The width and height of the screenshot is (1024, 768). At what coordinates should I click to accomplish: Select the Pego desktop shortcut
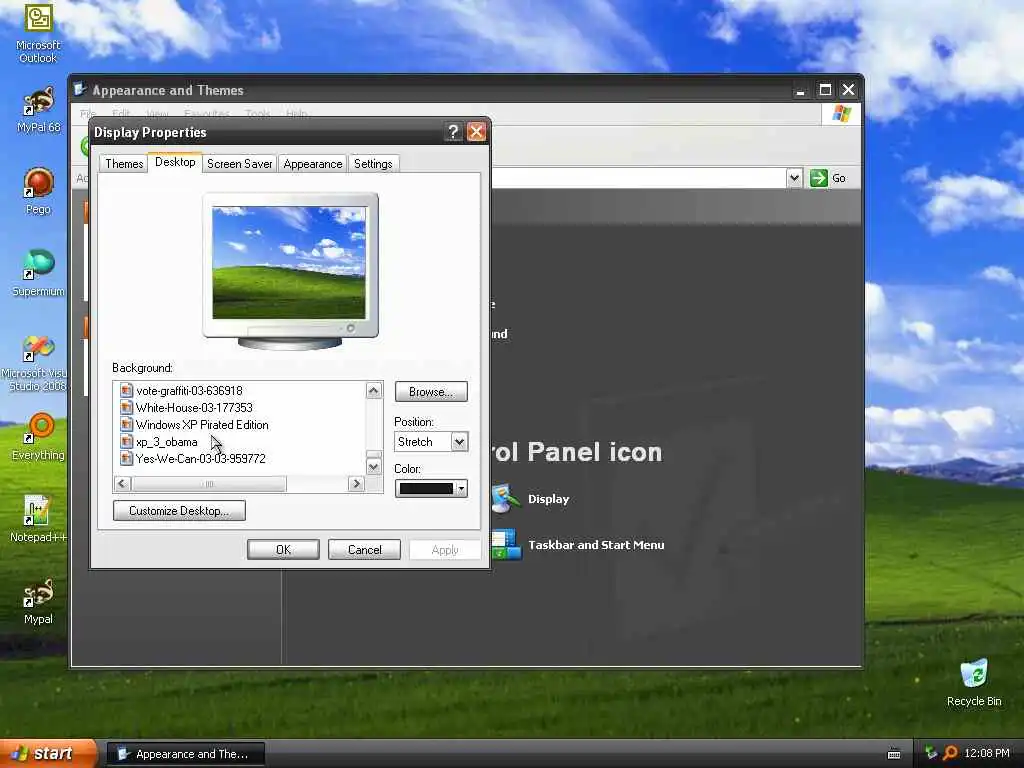(x=38, y=191)
